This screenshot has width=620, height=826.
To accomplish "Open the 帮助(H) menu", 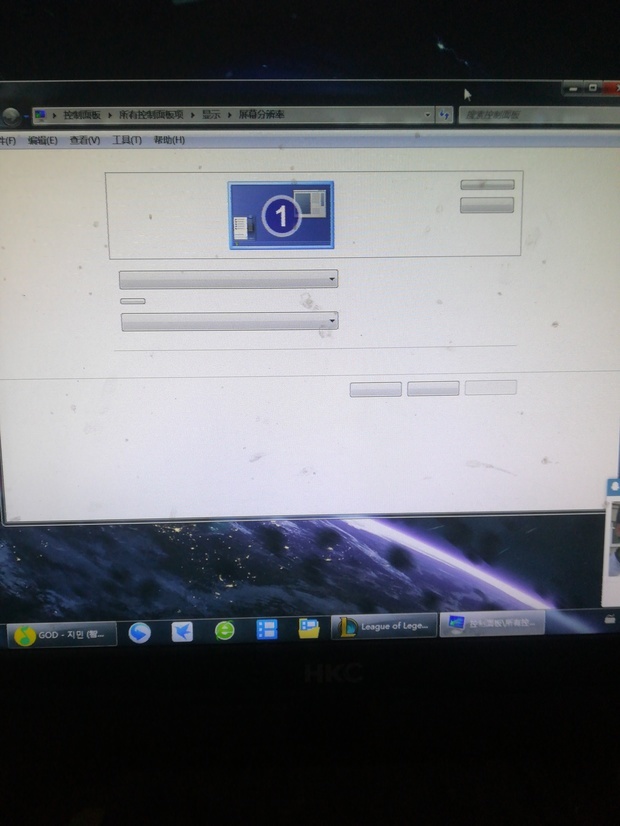I will pos(169,140).
